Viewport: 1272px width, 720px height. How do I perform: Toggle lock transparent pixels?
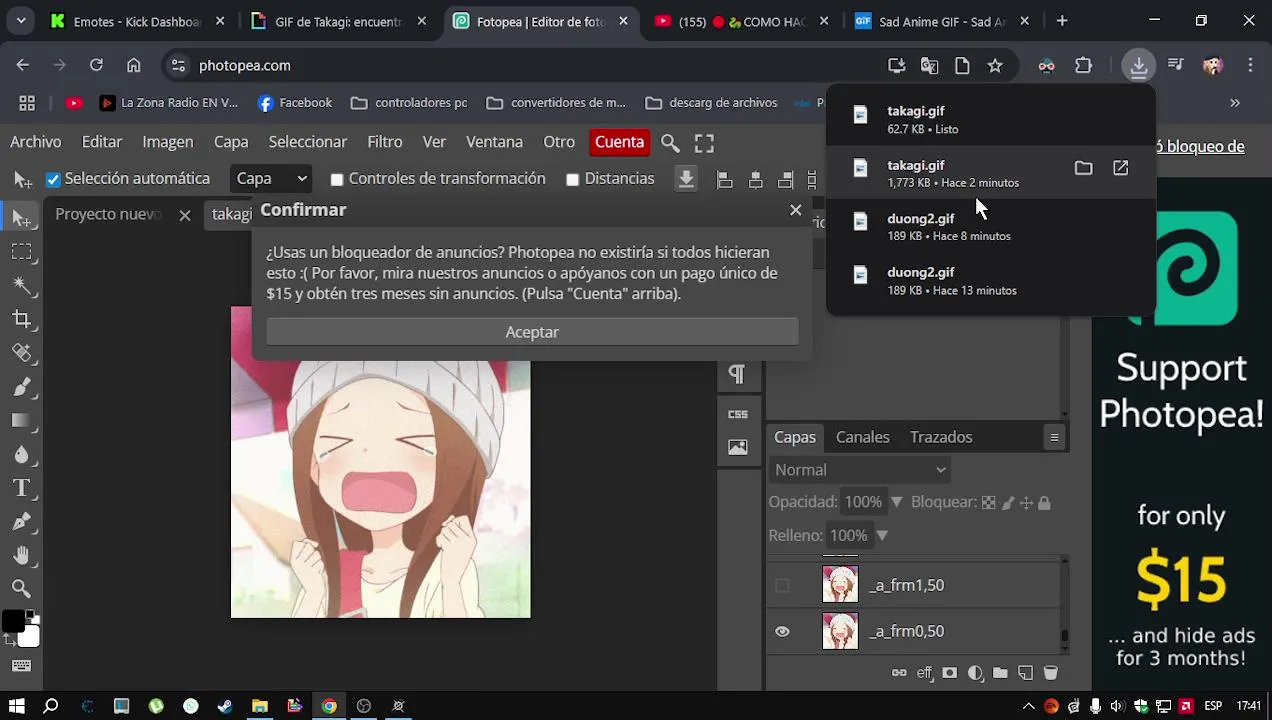tap(988, 503)
